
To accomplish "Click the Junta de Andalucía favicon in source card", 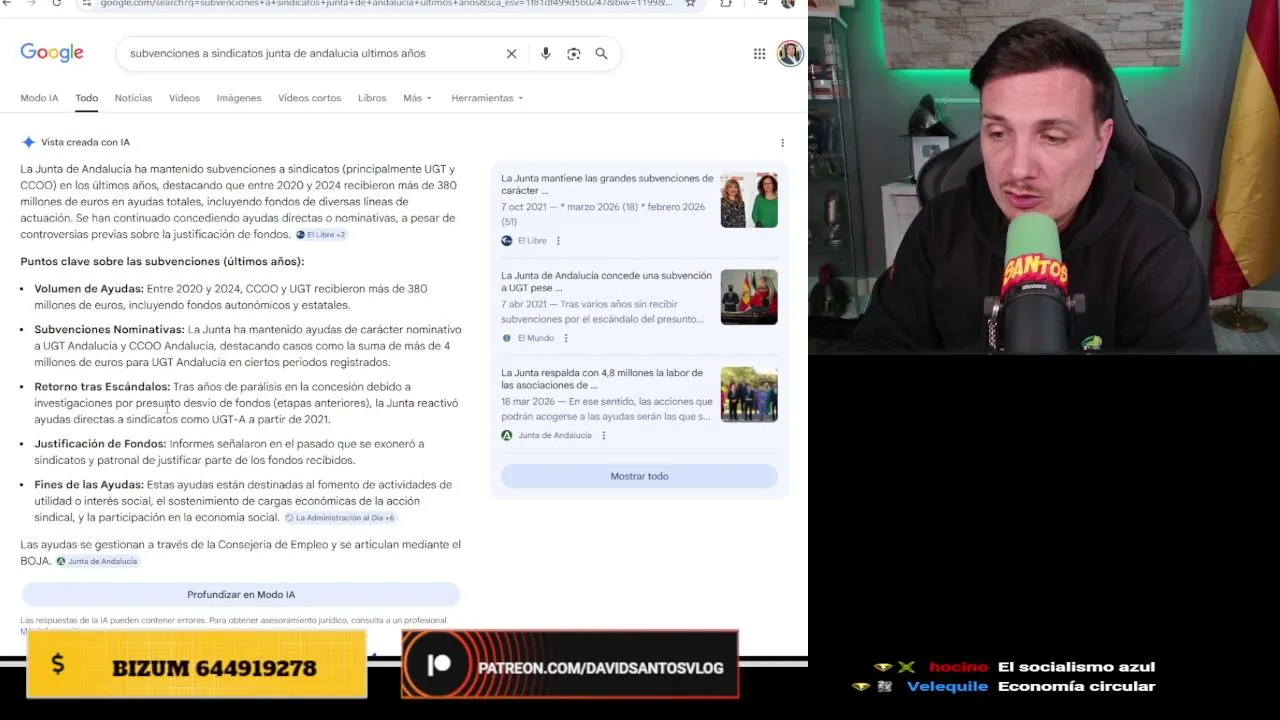I will [x=507, y=435].
